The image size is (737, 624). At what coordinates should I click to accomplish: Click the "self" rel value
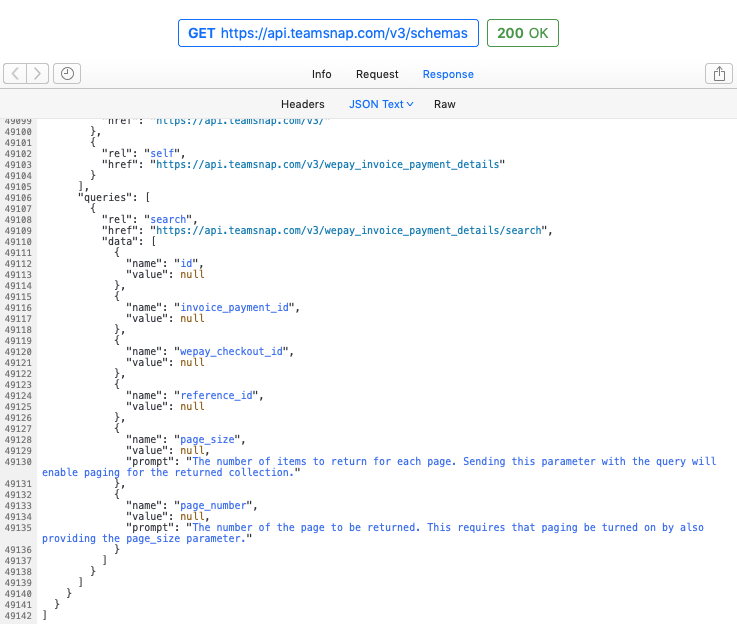(x=162, y=154)
